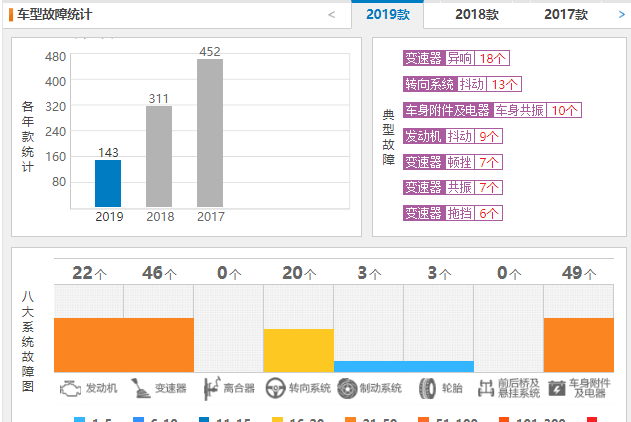Open the 变速器 异响 18个 fault tag
Image resolution: width=631 pixels, height=422 pixels.
click(x=456, y=58)
